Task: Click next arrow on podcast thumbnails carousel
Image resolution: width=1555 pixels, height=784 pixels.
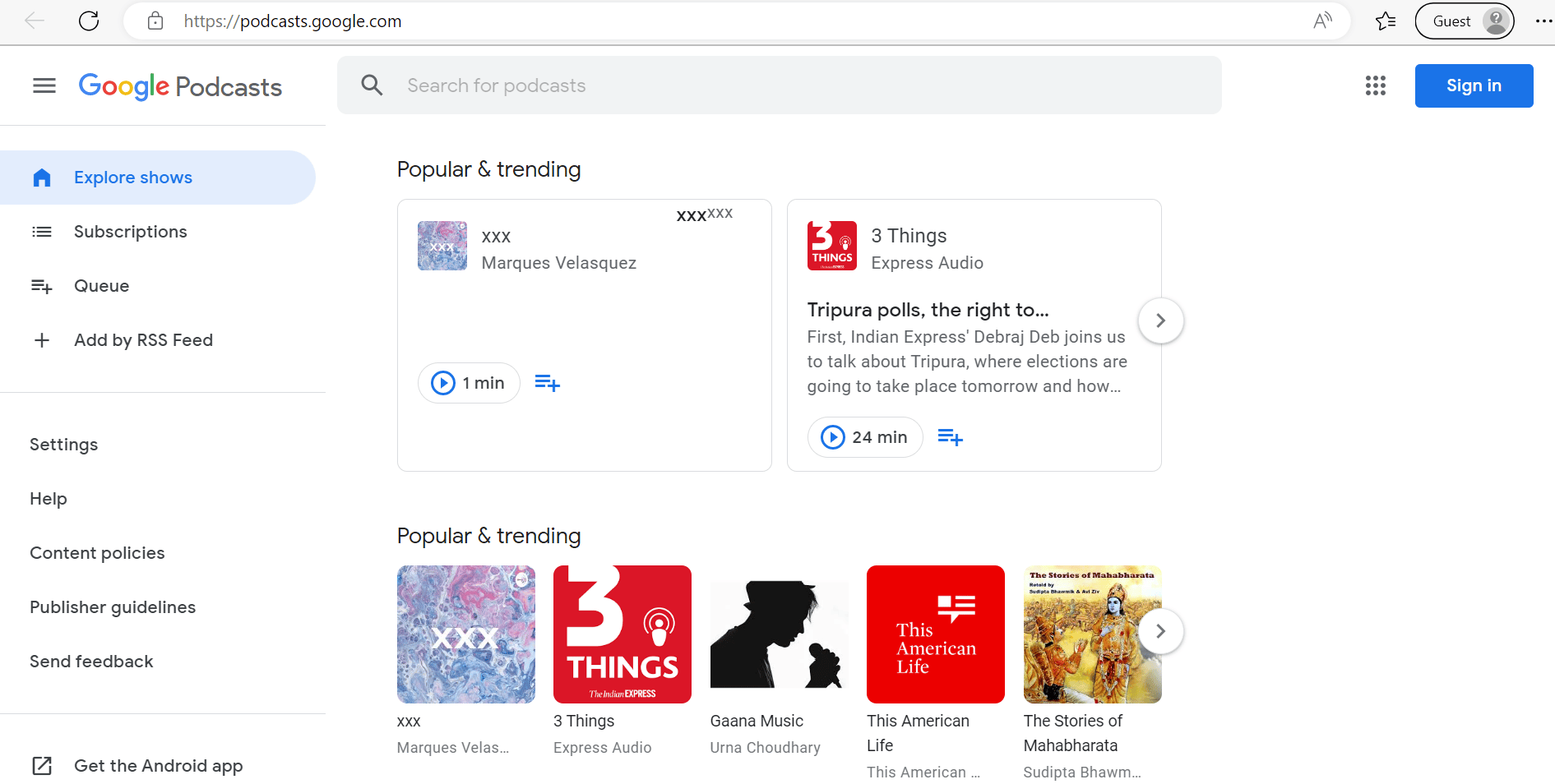Action: coord(1160,631)
